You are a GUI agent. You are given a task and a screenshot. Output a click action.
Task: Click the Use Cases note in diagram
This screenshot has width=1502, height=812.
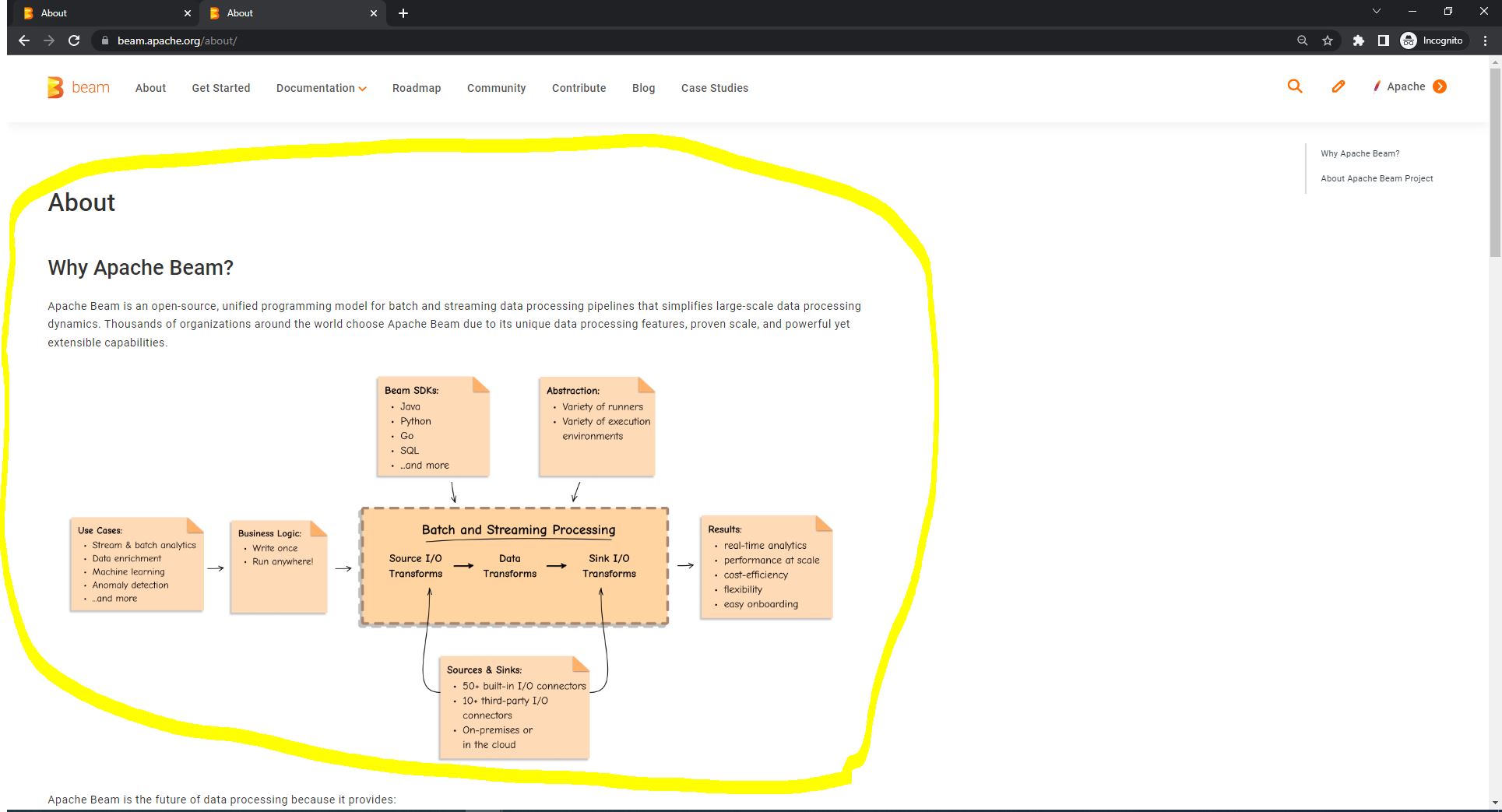[x=136, y=564]
